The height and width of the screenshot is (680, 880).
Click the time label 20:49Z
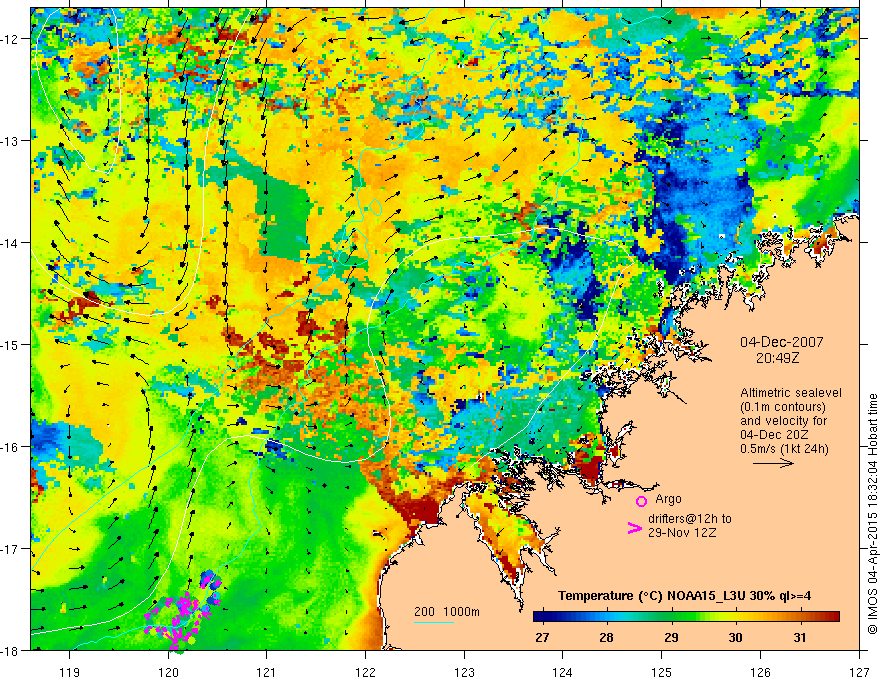[777, 357]
